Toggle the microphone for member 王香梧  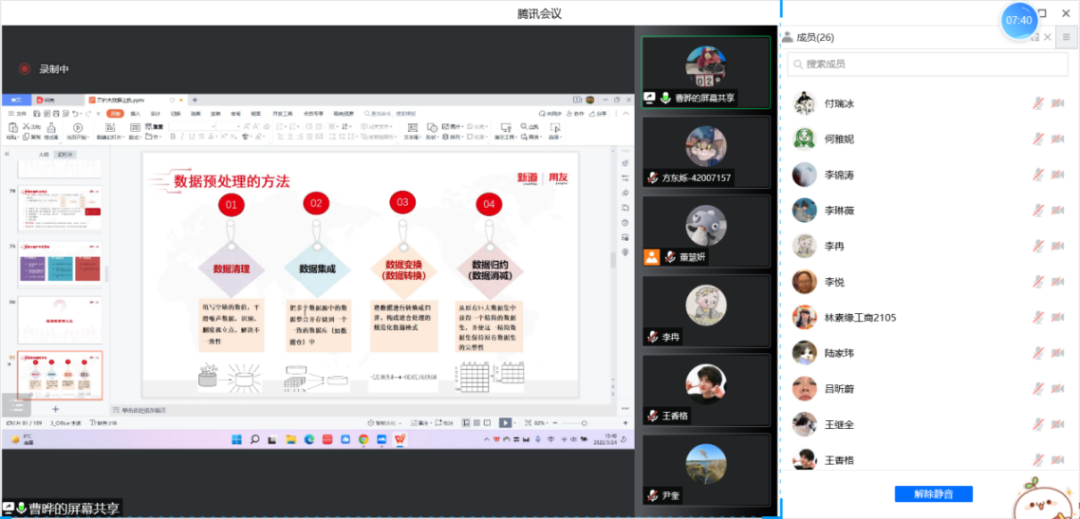pos(1039,459)
